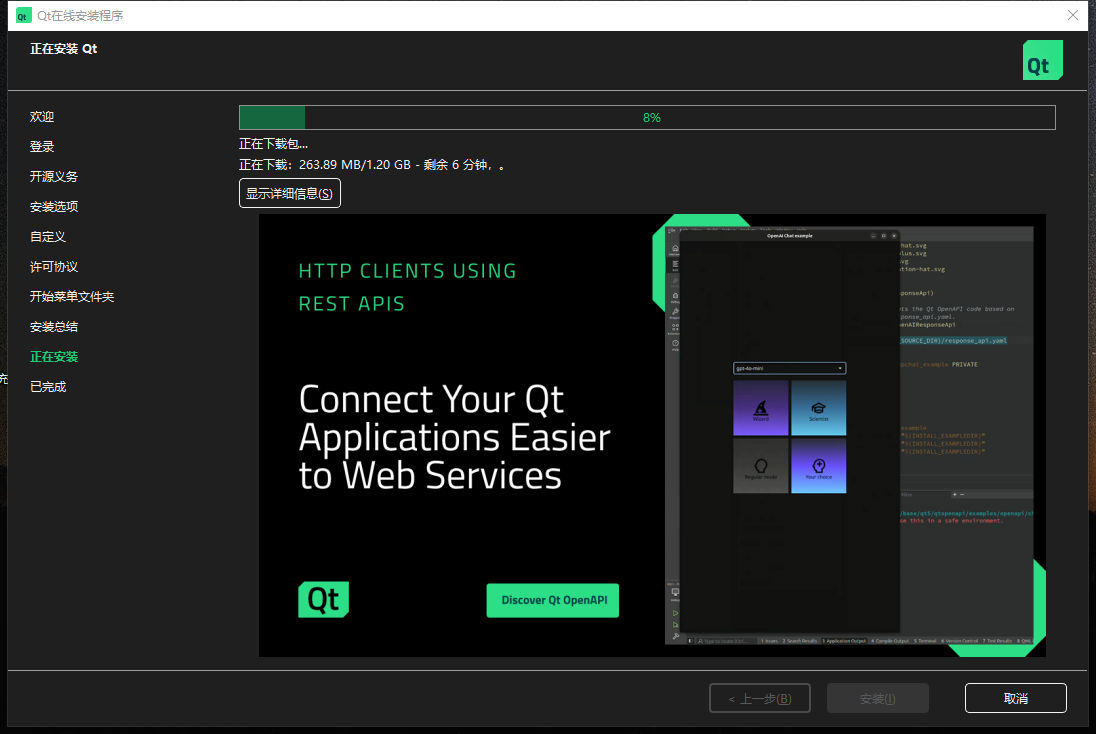The width and height of the screenshot is (1096, 734).
Task: Click the 正在安装 Qt heading
Action: tap(64, 49)
